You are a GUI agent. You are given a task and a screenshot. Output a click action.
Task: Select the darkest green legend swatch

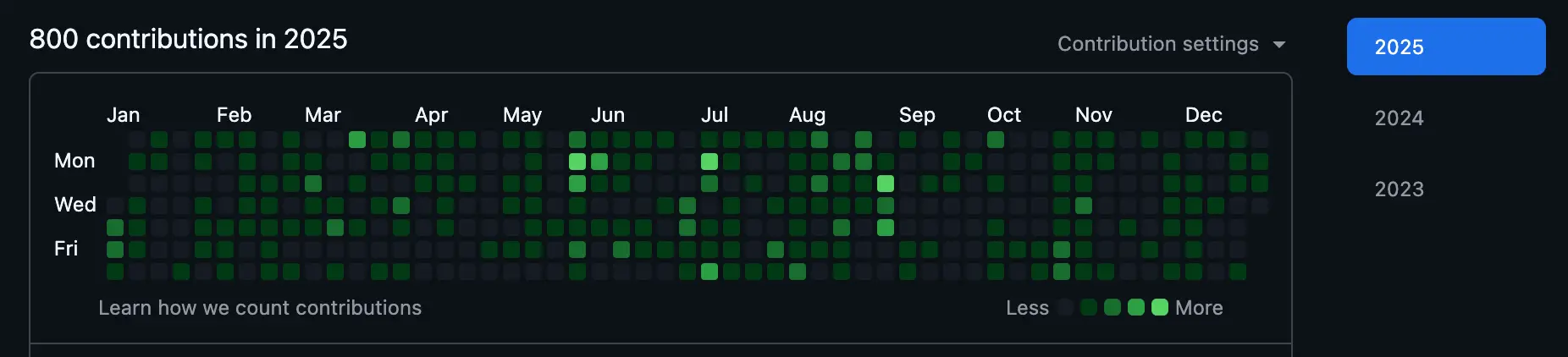[x=1089, y=307]
